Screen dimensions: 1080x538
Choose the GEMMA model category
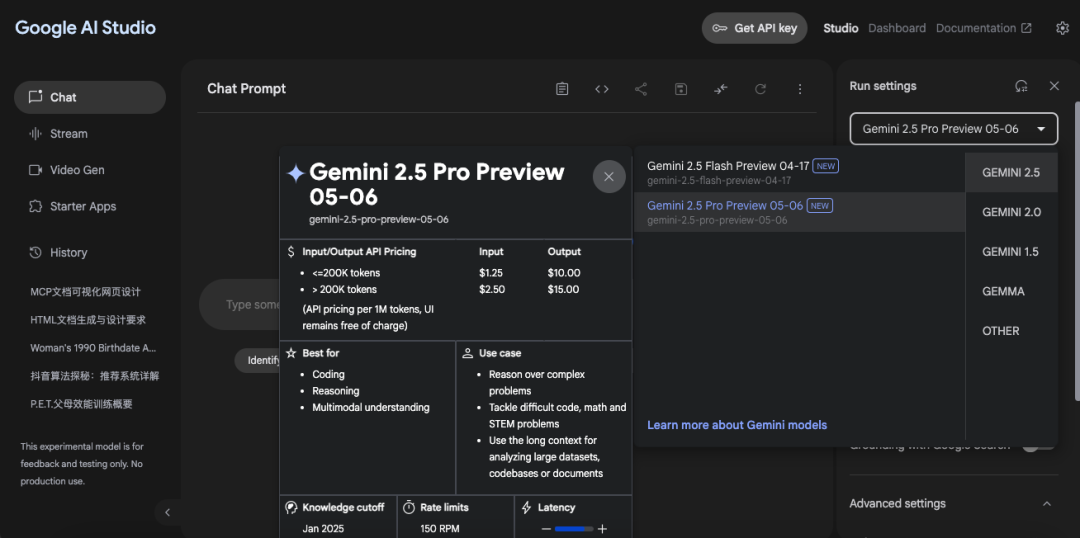(1011, 291)
